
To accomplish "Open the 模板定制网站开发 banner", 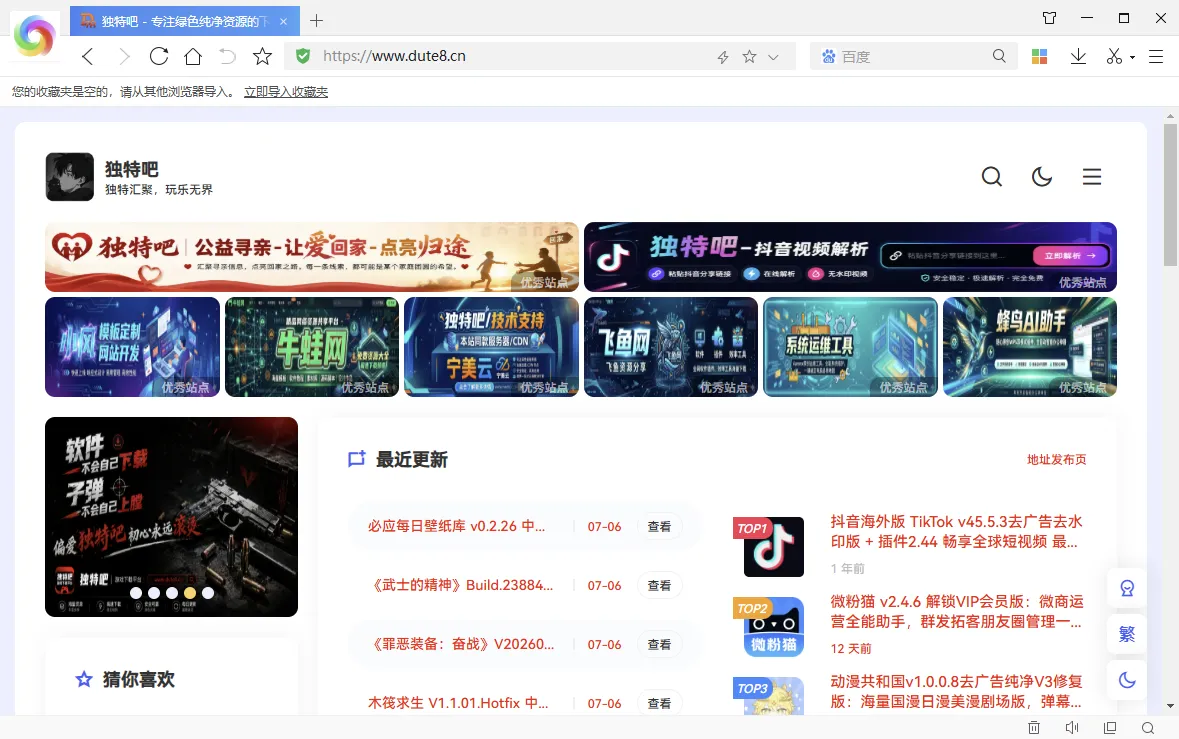I will click(x=132, y=347).
